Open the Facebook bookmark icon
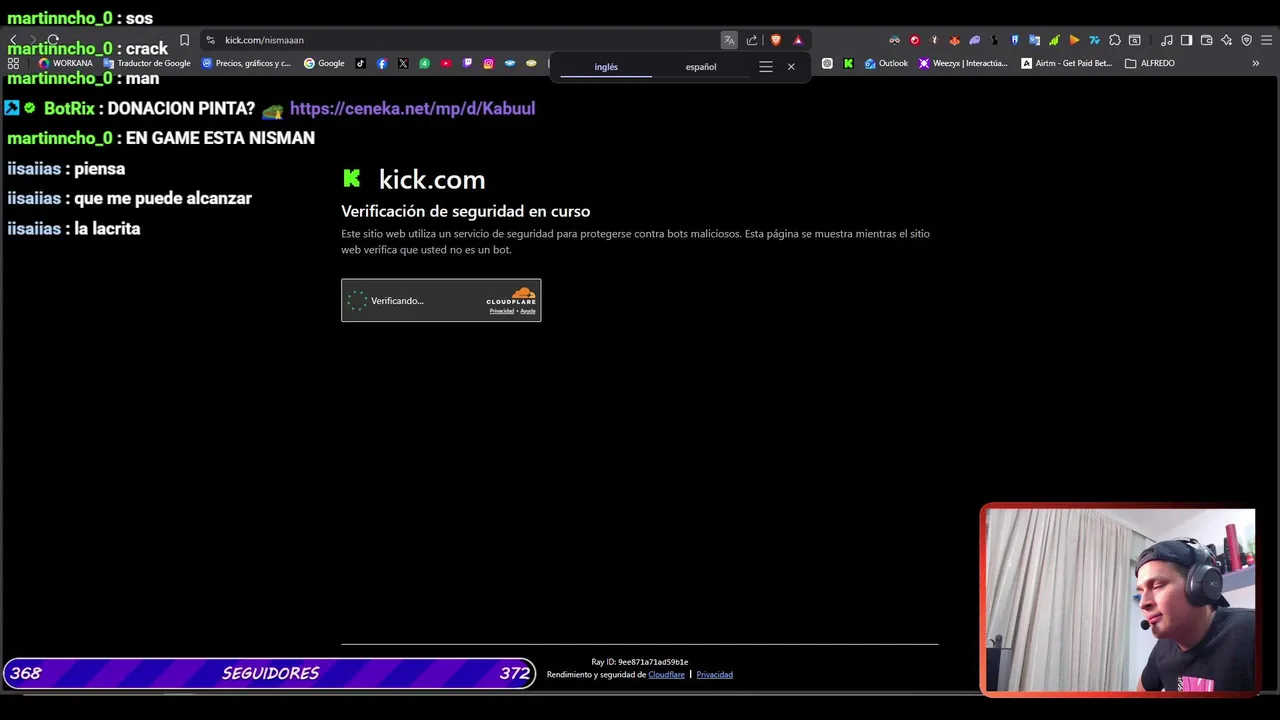1280x720 pixels. pyautogui.click(x=382, y=63)
